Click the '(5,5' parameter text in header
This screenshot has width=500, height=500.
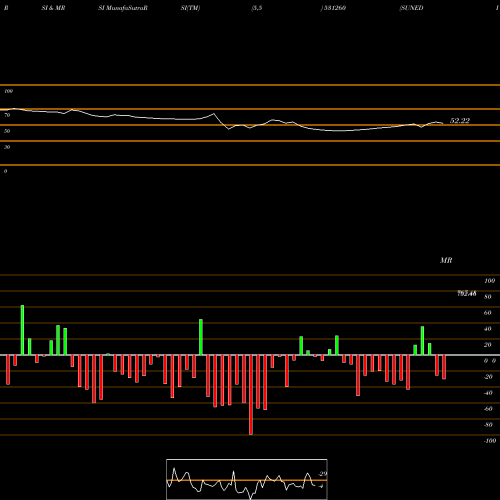tap(257, 8)
